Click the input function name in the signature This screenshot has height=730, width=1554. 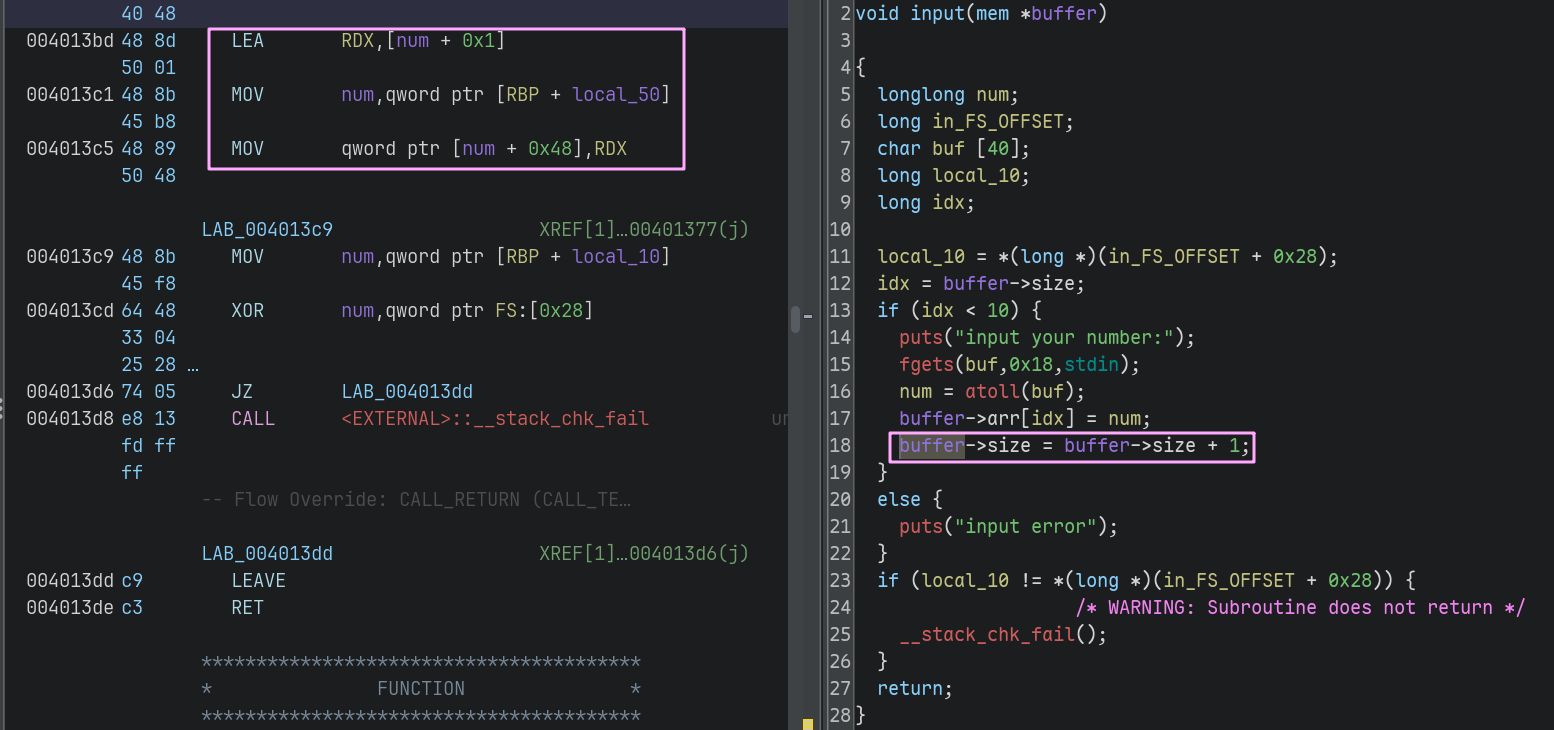point(937,14)
